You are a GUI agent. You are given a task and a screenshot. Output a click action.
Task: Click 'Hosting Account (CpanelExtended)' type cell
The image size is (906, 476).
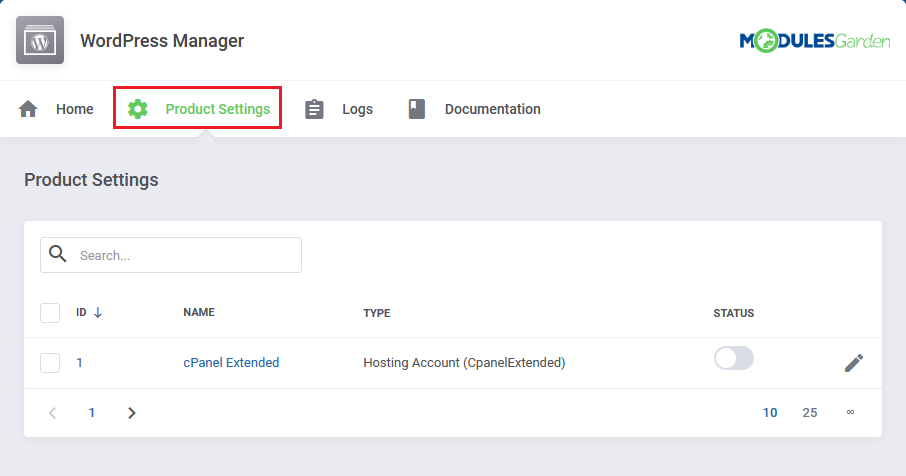464,363
